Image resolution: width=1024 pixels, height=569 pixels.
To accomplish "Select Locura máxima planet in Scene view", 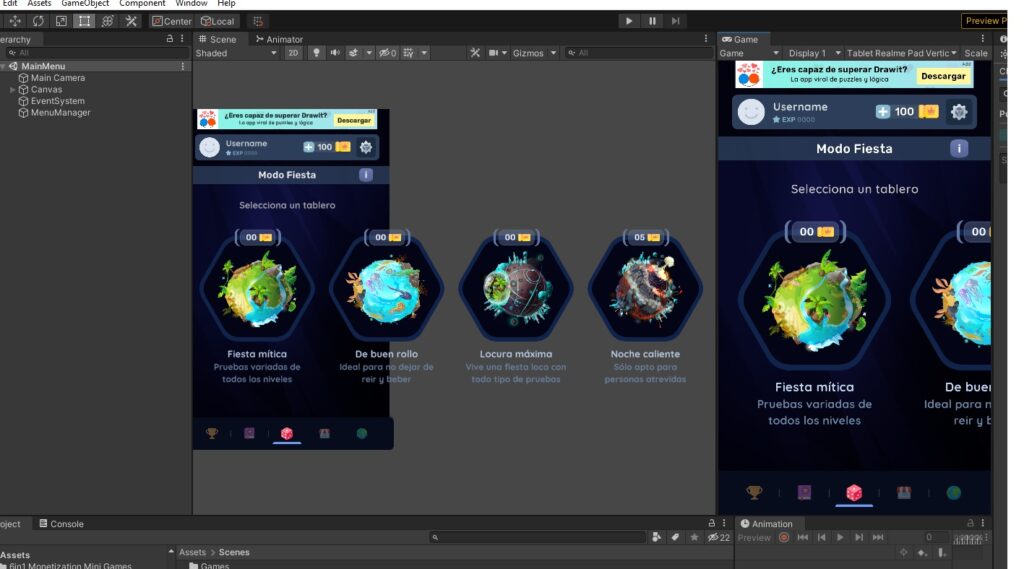I will (516, 287).
